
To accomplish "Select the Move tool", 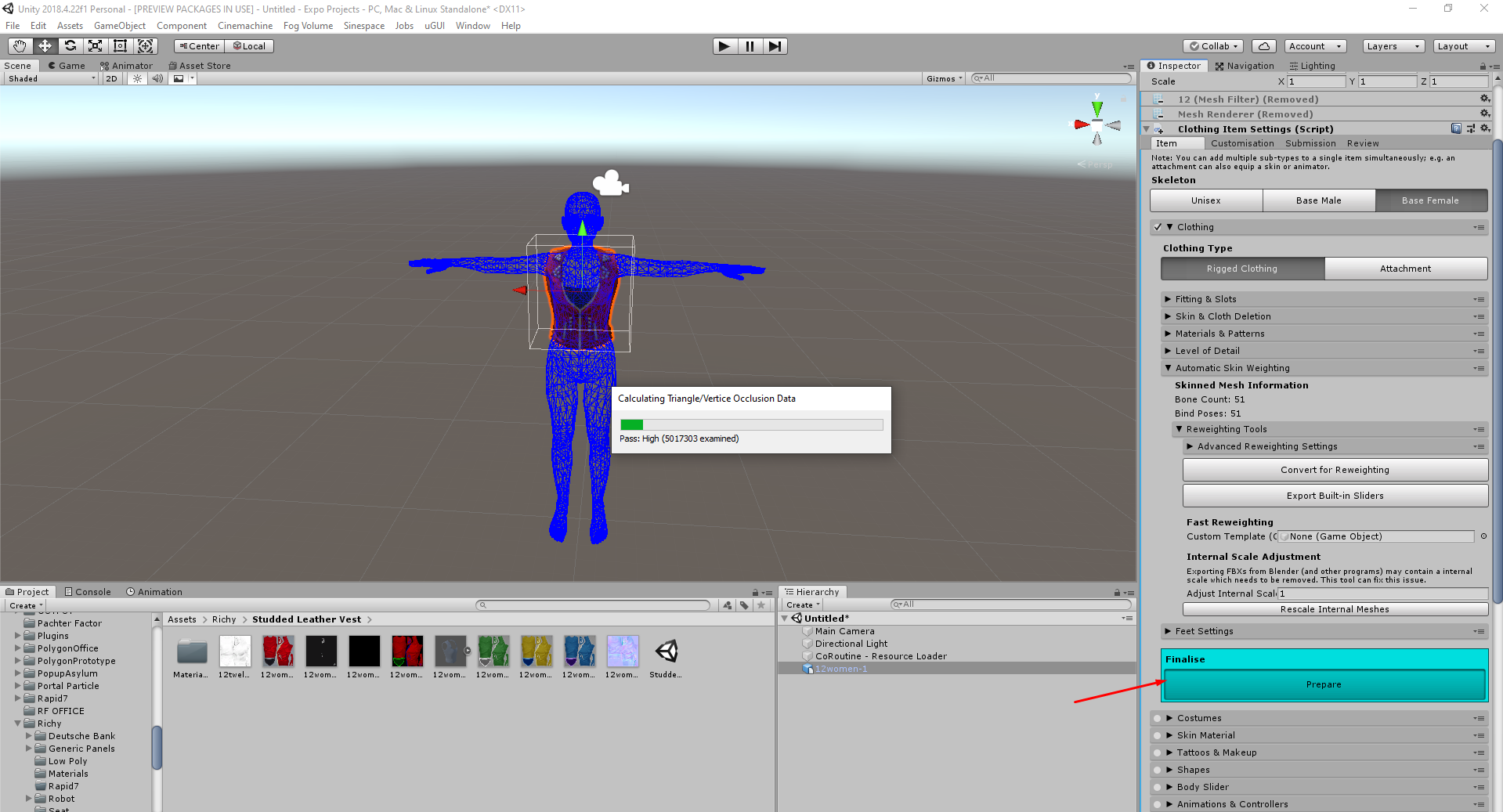I will [45, 46].
